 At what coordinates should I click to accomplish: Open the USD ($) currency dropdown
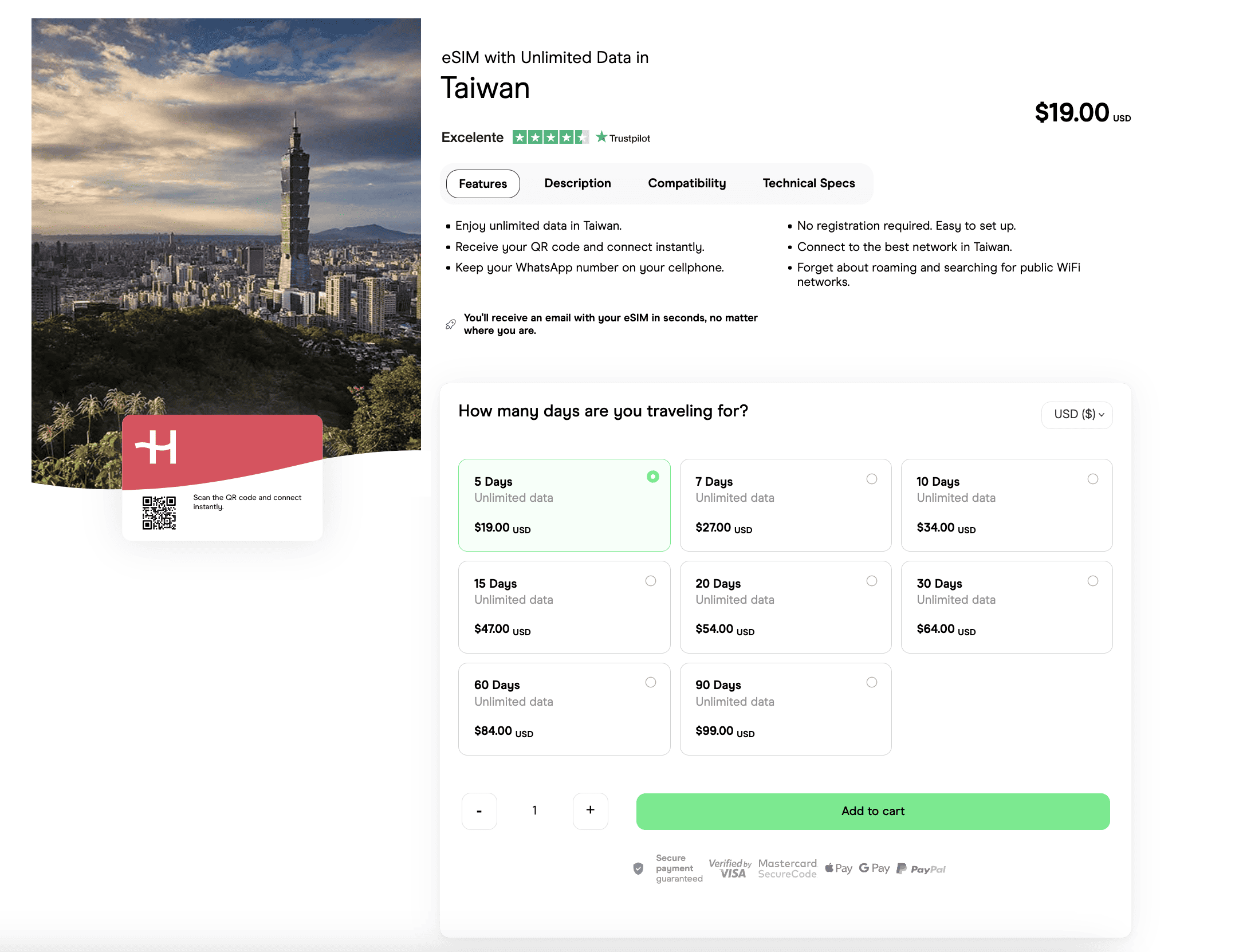click(1076, 414)
